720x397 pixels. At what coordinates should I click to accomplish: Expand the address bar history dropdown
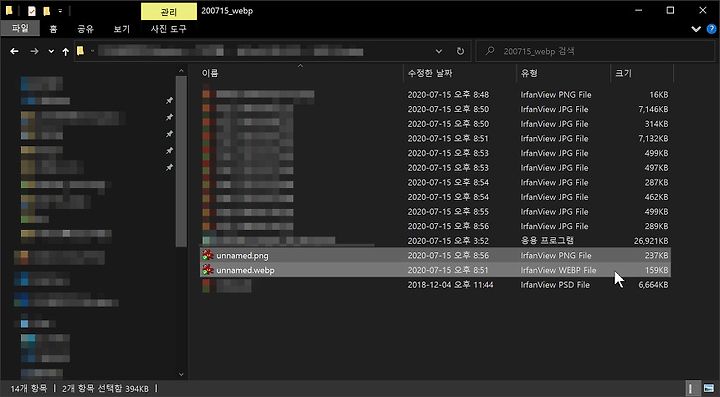439,51
